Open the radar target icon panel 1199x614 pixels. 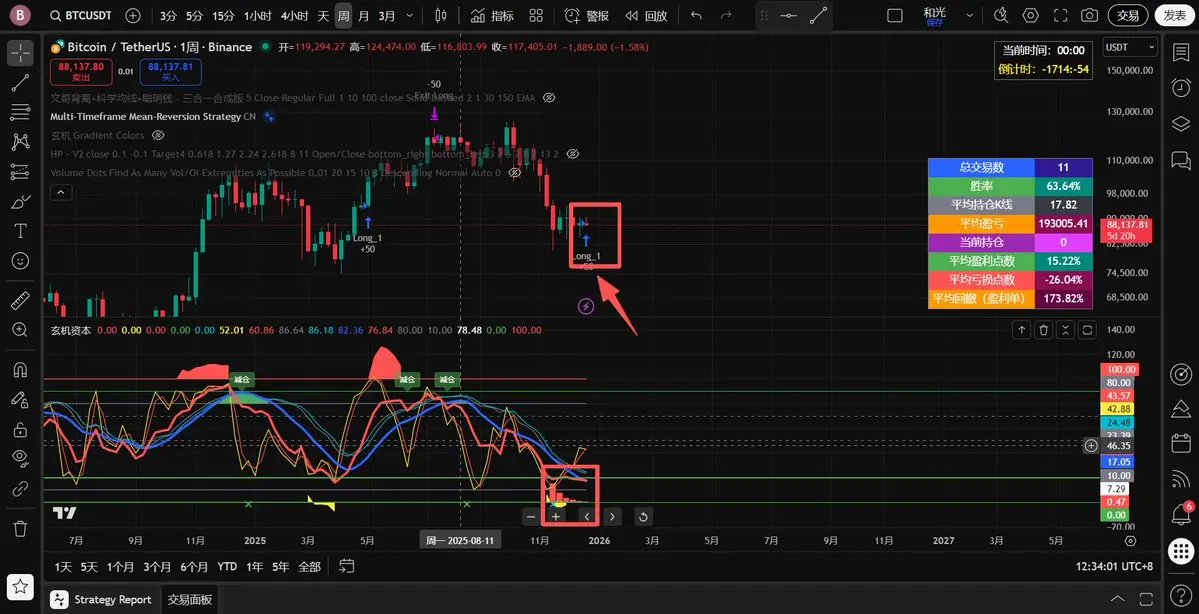coord(1181,375)
